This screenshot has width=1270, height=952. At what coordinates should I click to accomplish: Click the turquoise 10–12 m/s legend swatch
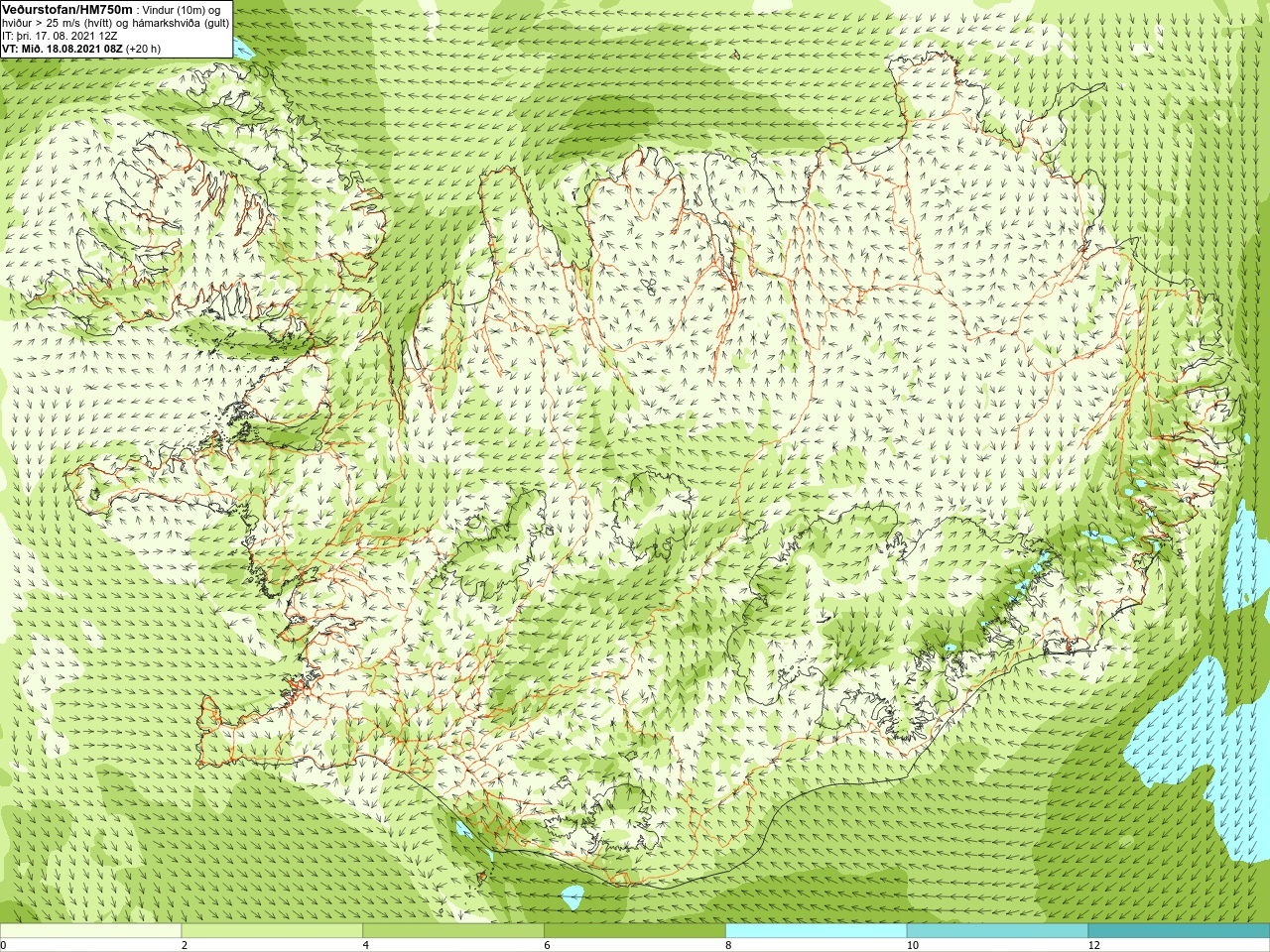(997, 931)
